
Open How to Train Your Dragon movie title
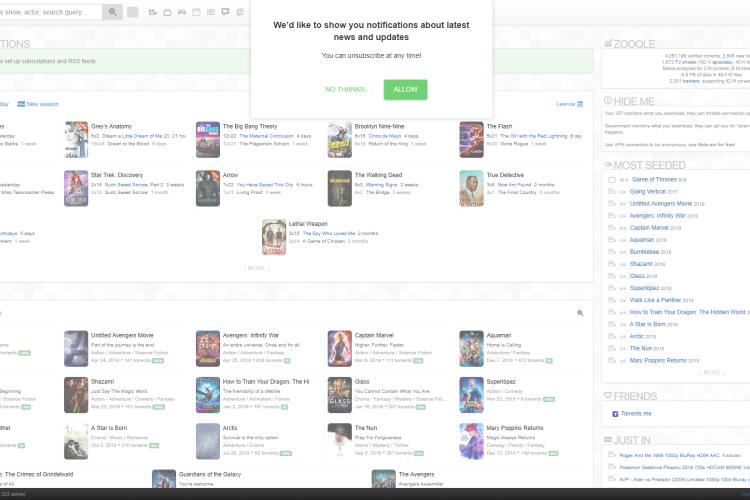266,381
